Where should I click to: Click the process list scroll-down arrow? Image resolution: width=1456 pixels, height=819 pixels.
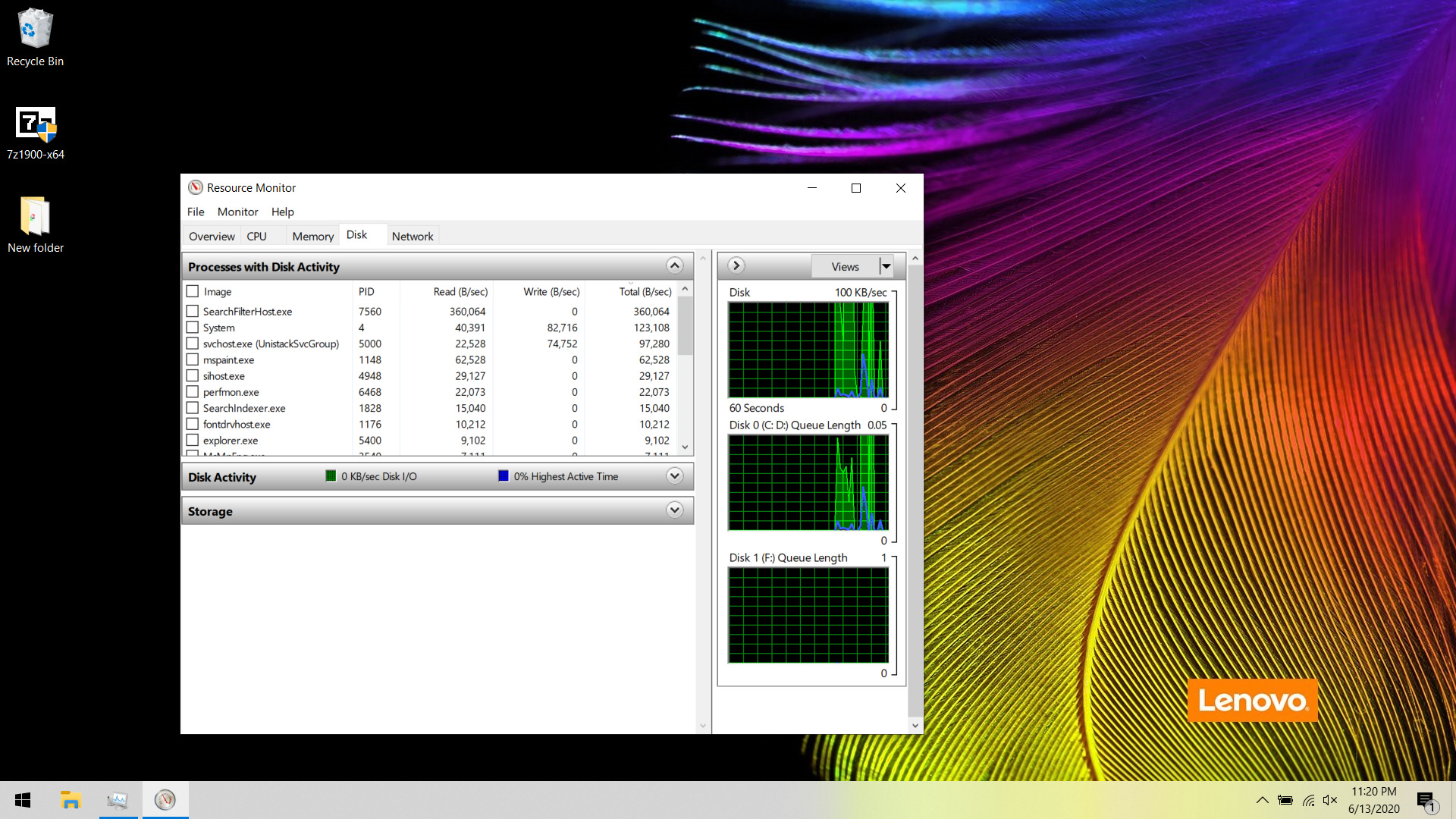[685, 447]
